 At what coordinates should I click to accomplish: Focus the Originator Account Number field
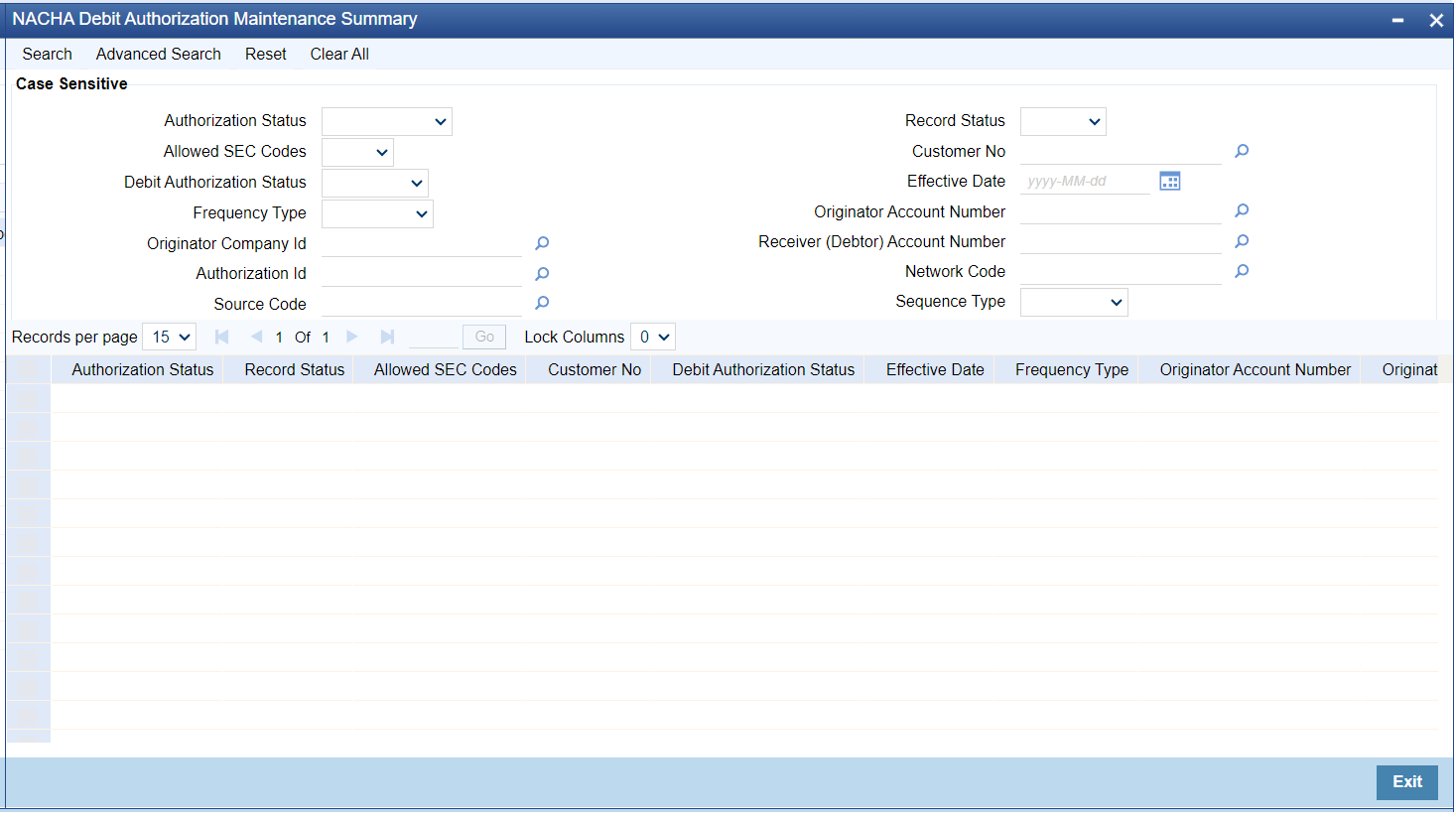[1121, 210]
